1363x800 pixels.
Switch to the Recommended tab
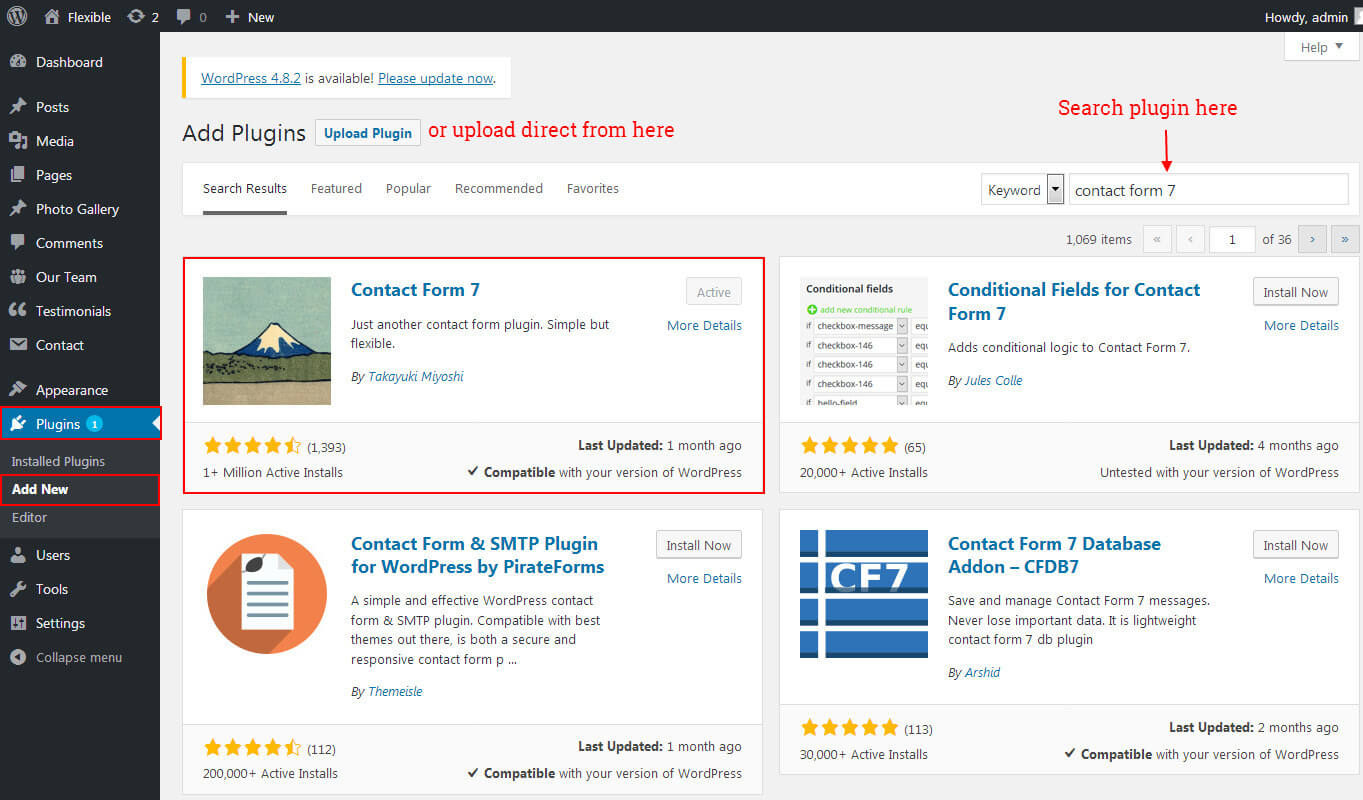click(x=499, y=189)
